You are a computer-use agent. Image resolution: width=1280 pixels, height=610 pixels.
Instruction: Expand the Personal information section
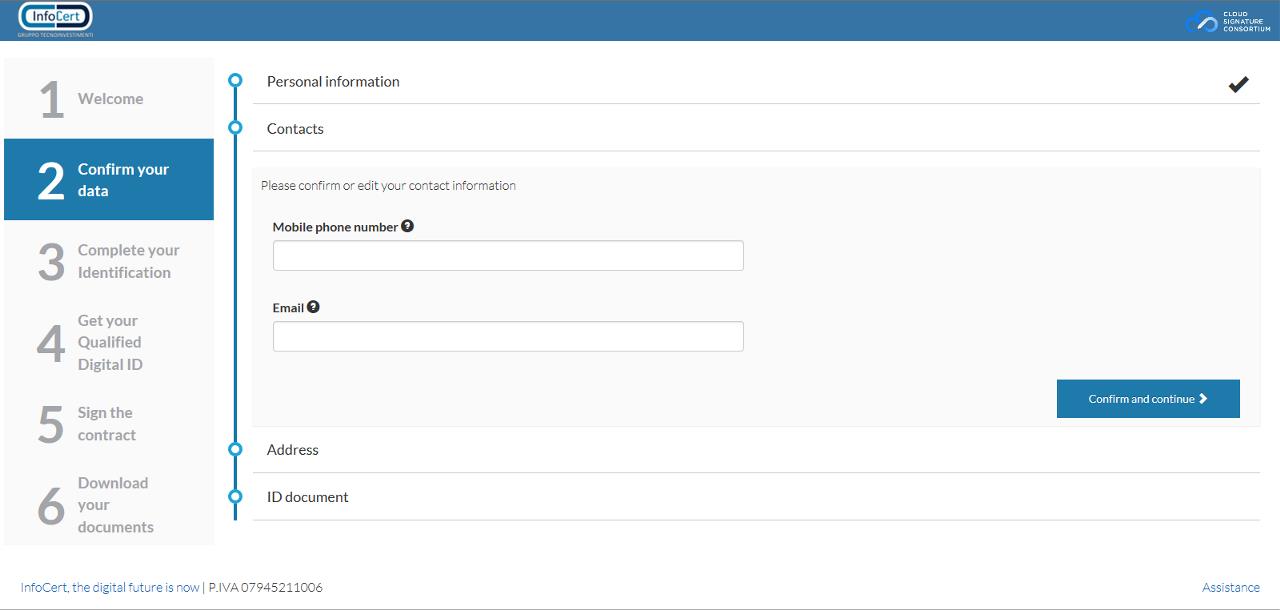[756, 82]
